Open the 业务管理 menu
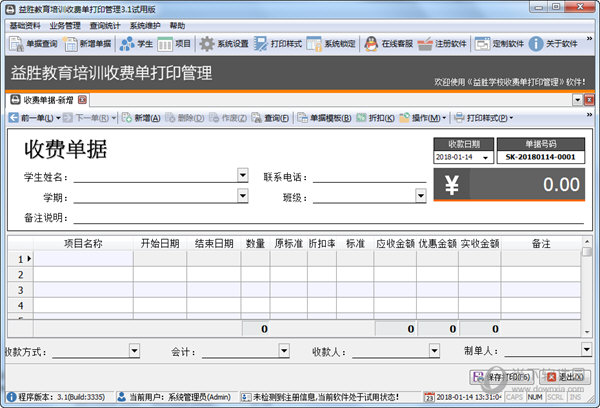 pyautogui.click(x=65, y=26)
